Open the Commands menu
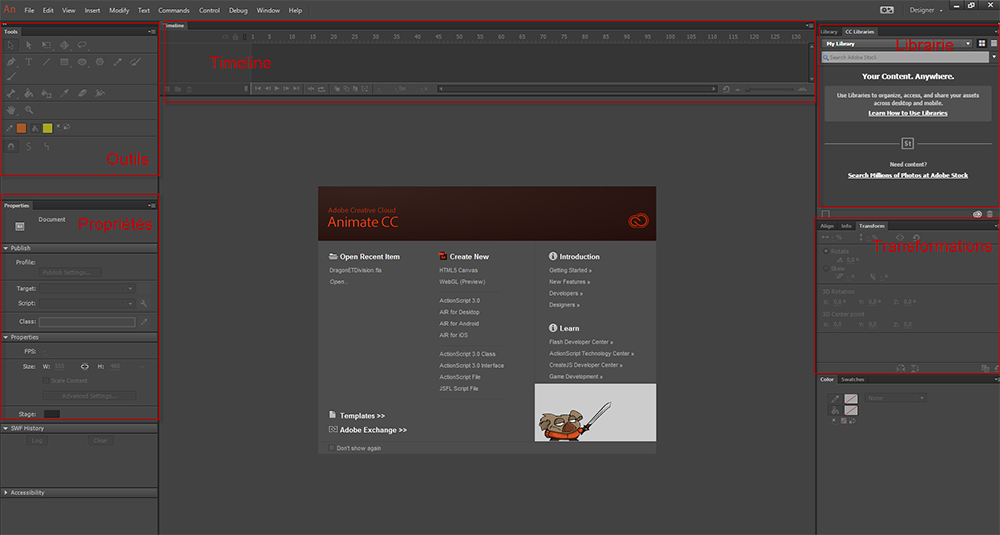The image size is (1000, 535). (x=173, y=10)
